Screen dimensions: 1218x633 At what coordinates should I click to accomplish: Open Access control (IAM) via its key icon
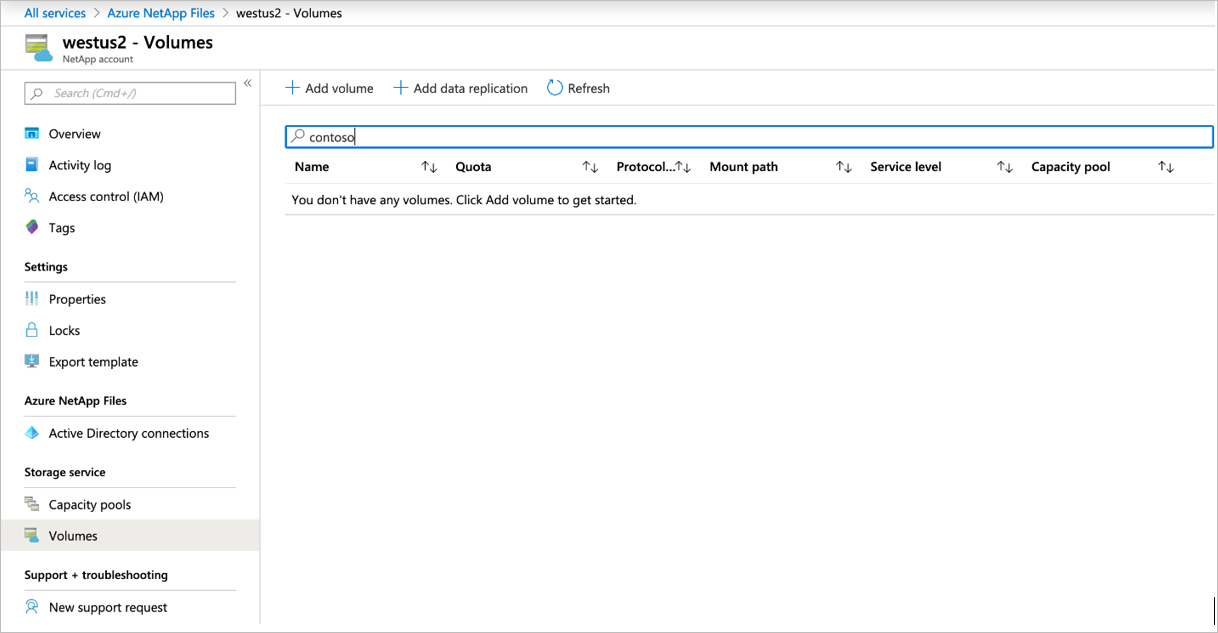pos(31,196)
